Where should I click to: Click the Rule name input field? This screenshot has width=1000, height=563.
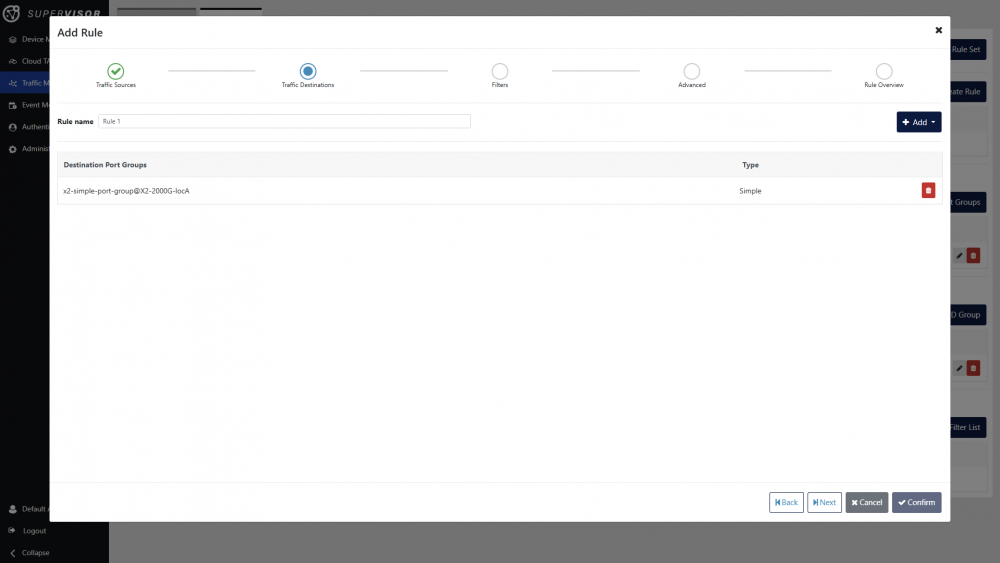coord(284,121)
